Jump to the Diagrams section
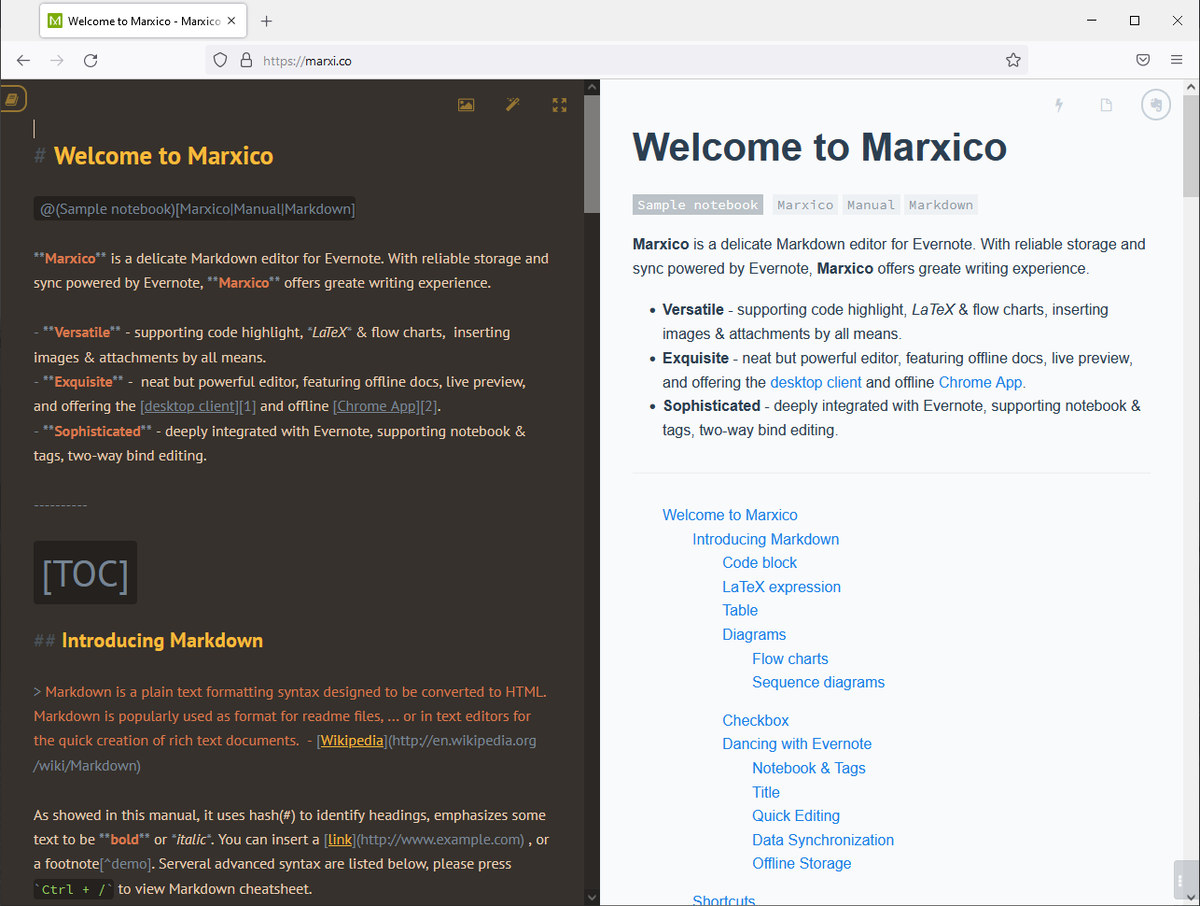 (x=754, y=634)
